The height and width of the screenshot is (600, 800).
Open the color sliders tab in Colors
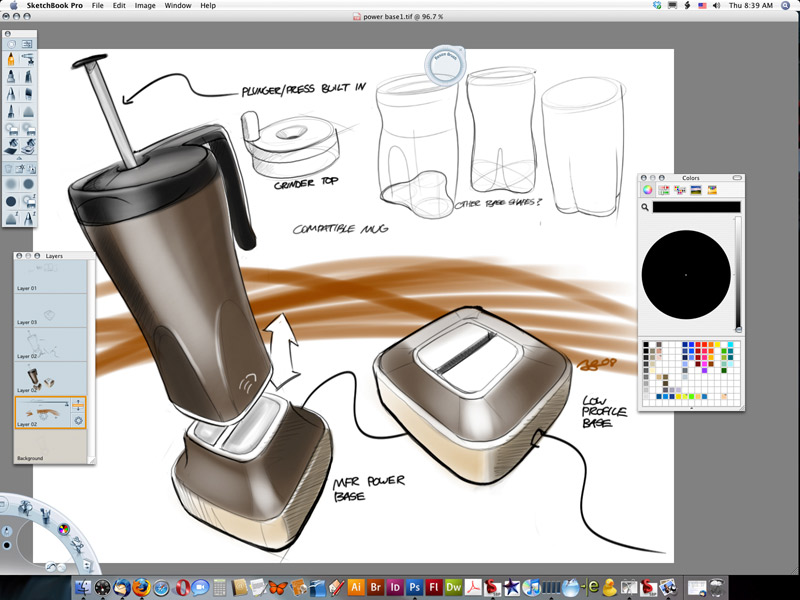[665, 189]
